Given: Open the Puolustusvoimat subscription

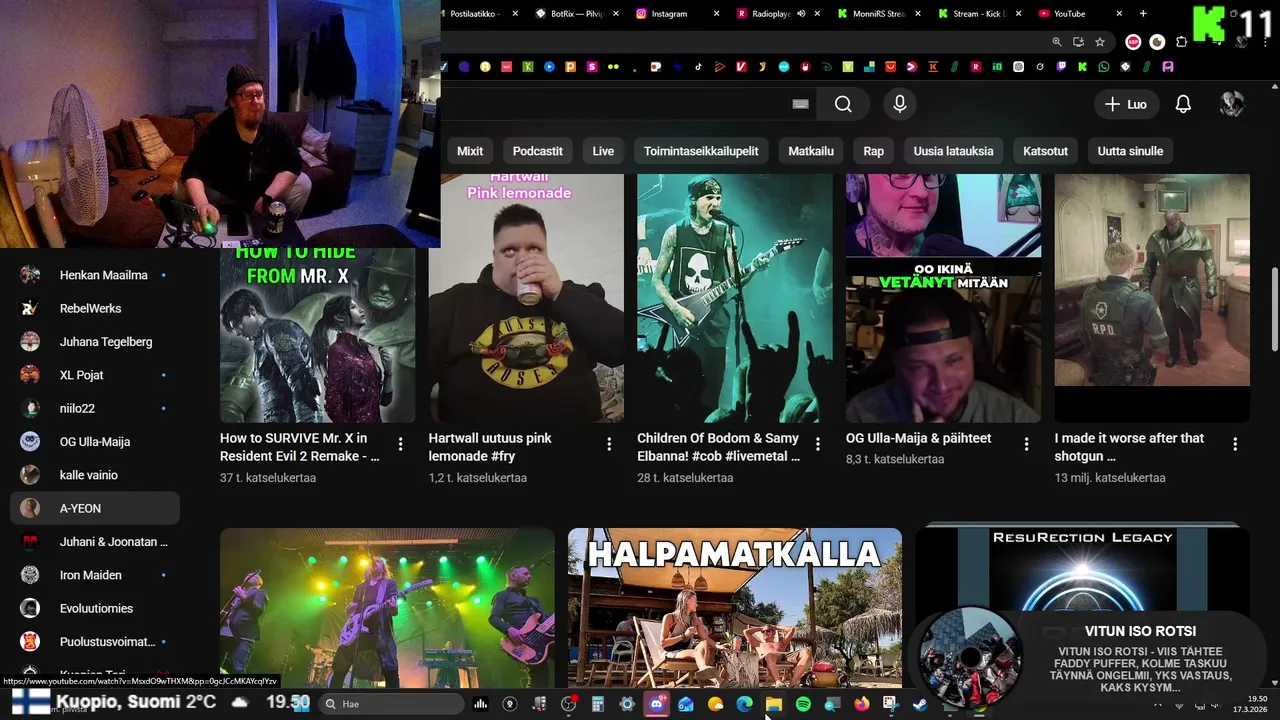Looking at the screenshot, I should coord(95,642).
